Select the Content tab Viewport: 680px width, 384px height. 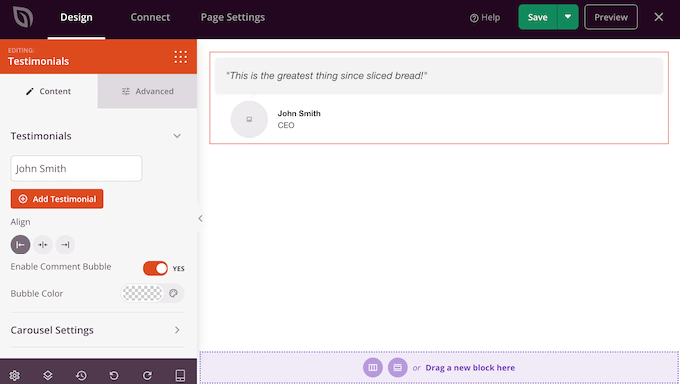[49, 91]
